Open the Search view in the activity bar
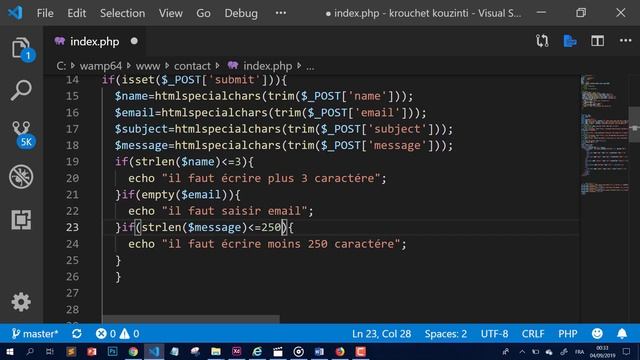 pos(21,90)
